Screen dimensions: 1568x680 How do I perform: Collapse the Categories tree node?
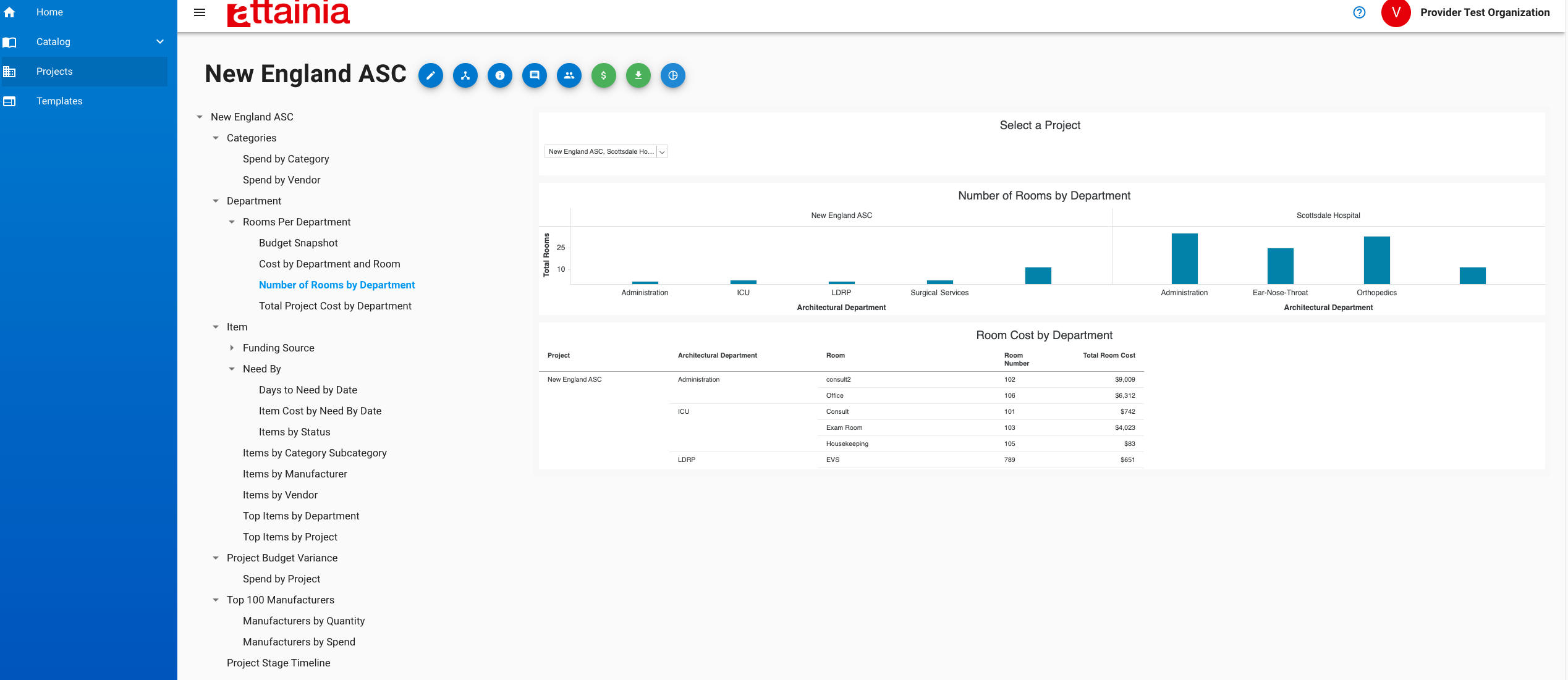(216, 138)
